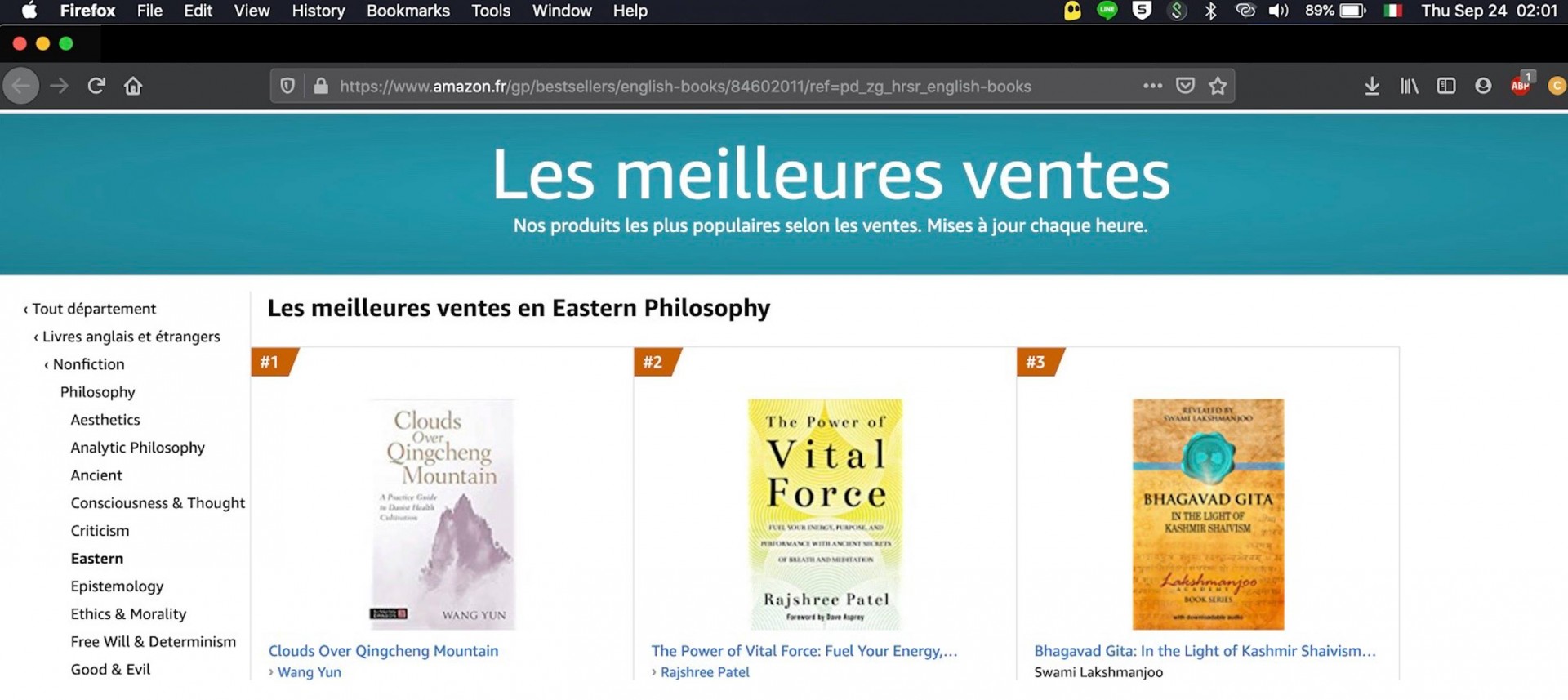Open menu bar clock Thu Sep 24
This screenshot has width=1568, height=700.
1490,11
